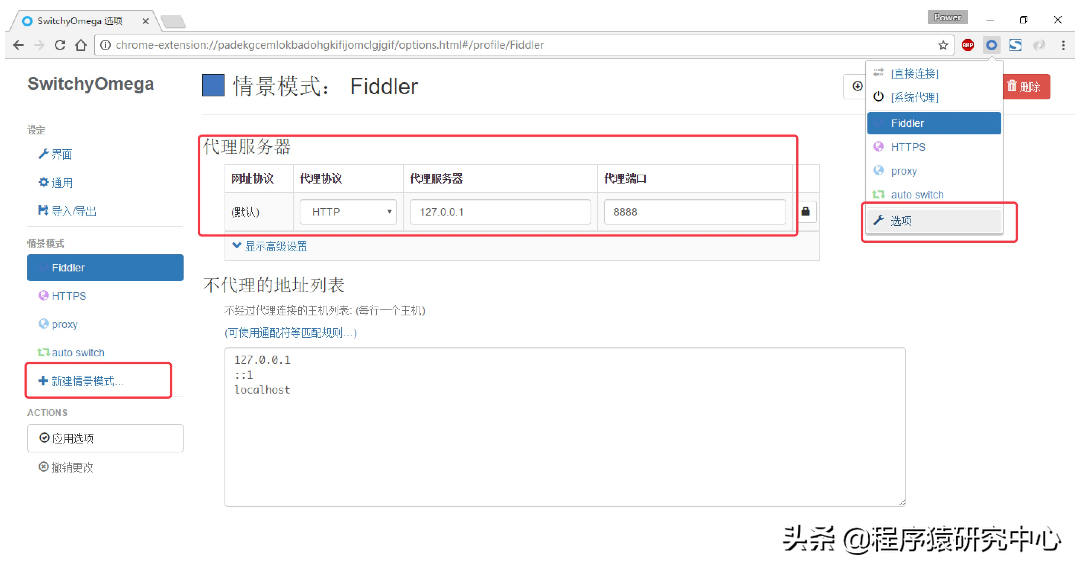Click the proxy server field 127.0.0.1
The width and height of the screenshot is (1079, 570).
[500, 212]
